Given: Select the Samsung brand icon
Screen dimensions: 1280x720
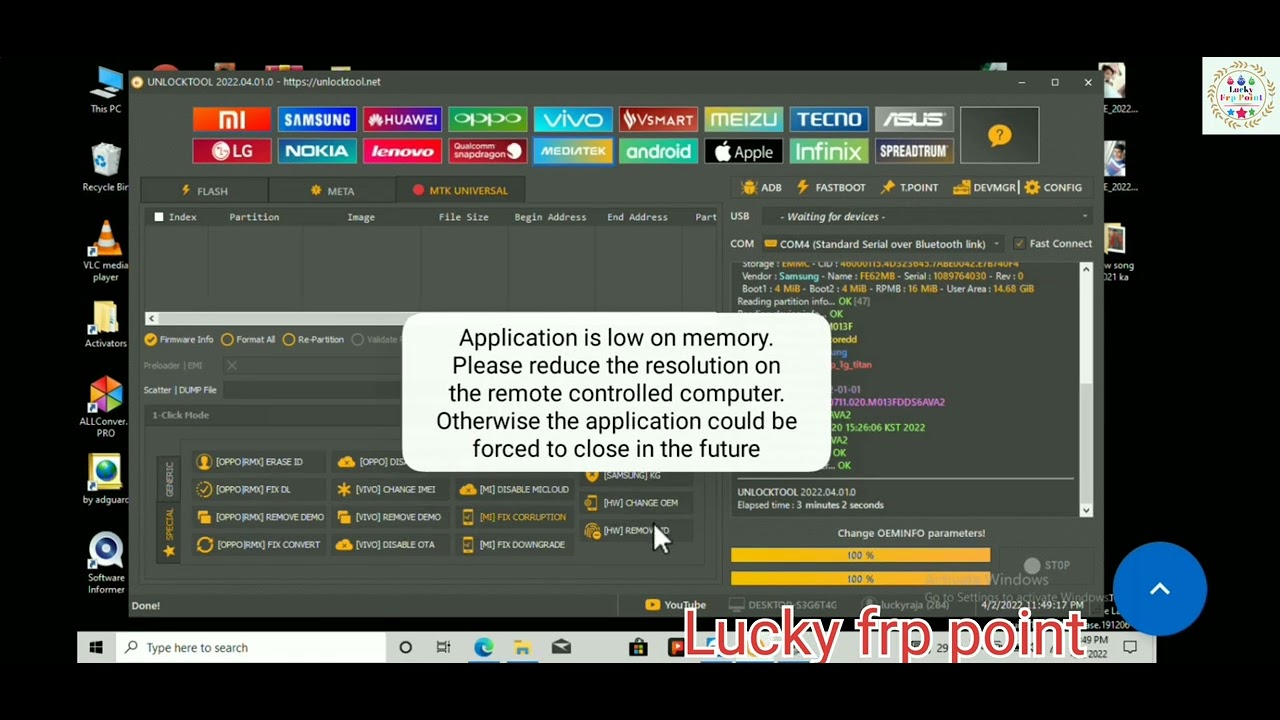Looking at the screenshot, I should [x=317, y=120].
